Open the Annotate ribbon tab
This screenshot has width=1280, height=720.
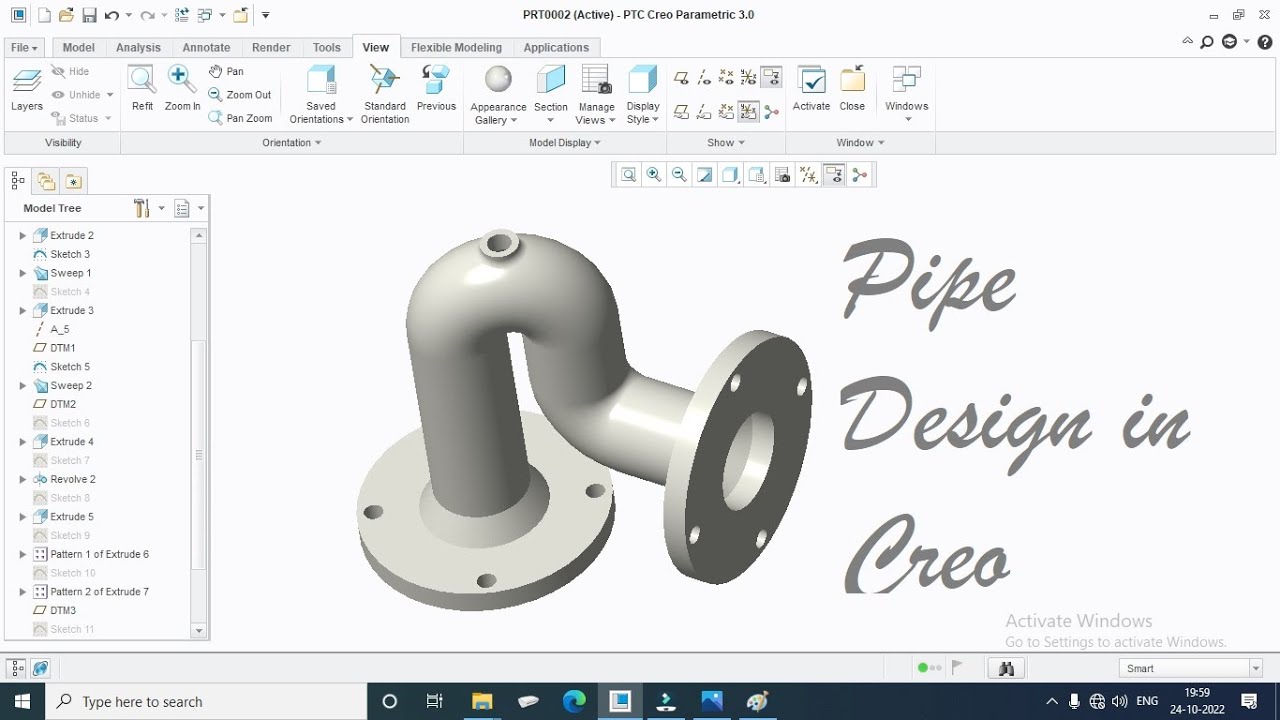(206, 47)
